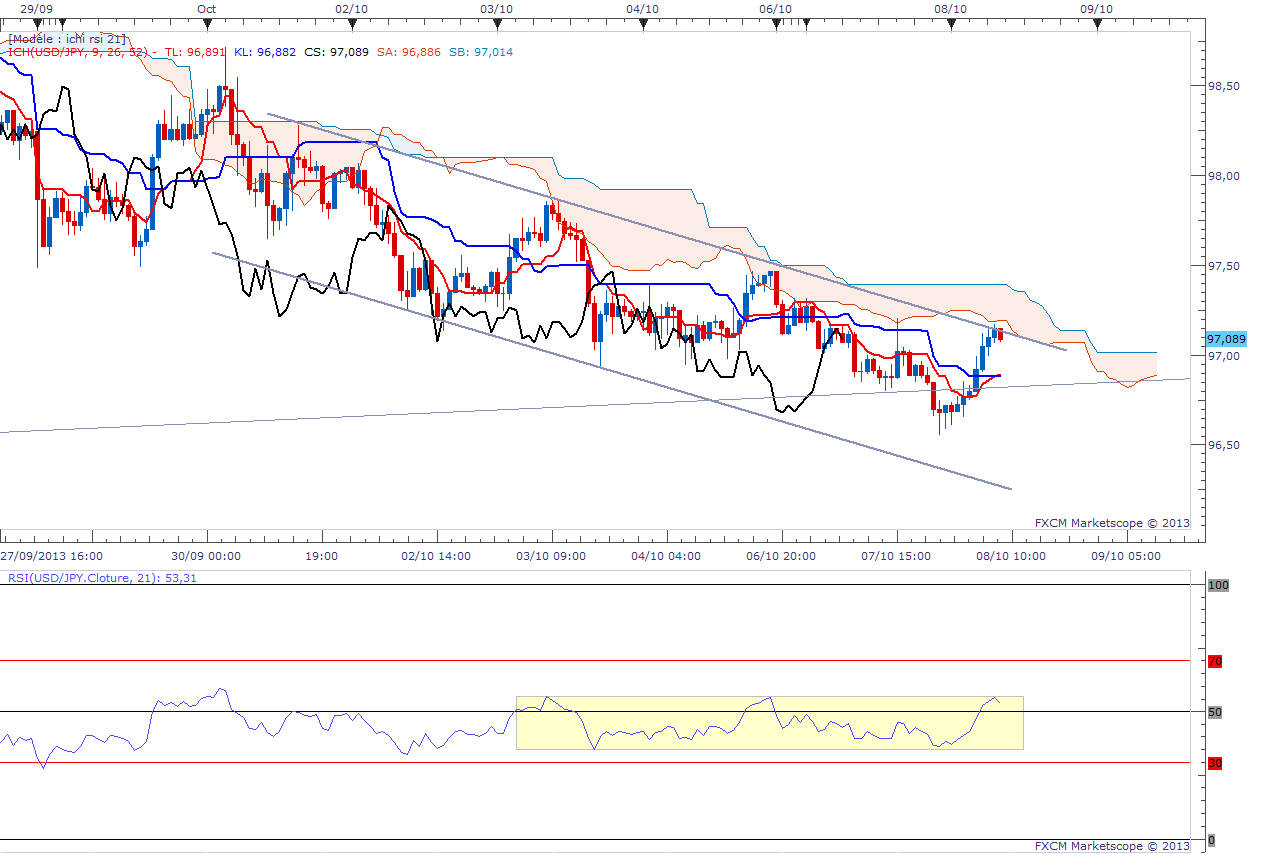Viewport: 1263px width, 854px height.
Task: Click the KL: 96,882 Kijun value
Action: coord(264,52)
